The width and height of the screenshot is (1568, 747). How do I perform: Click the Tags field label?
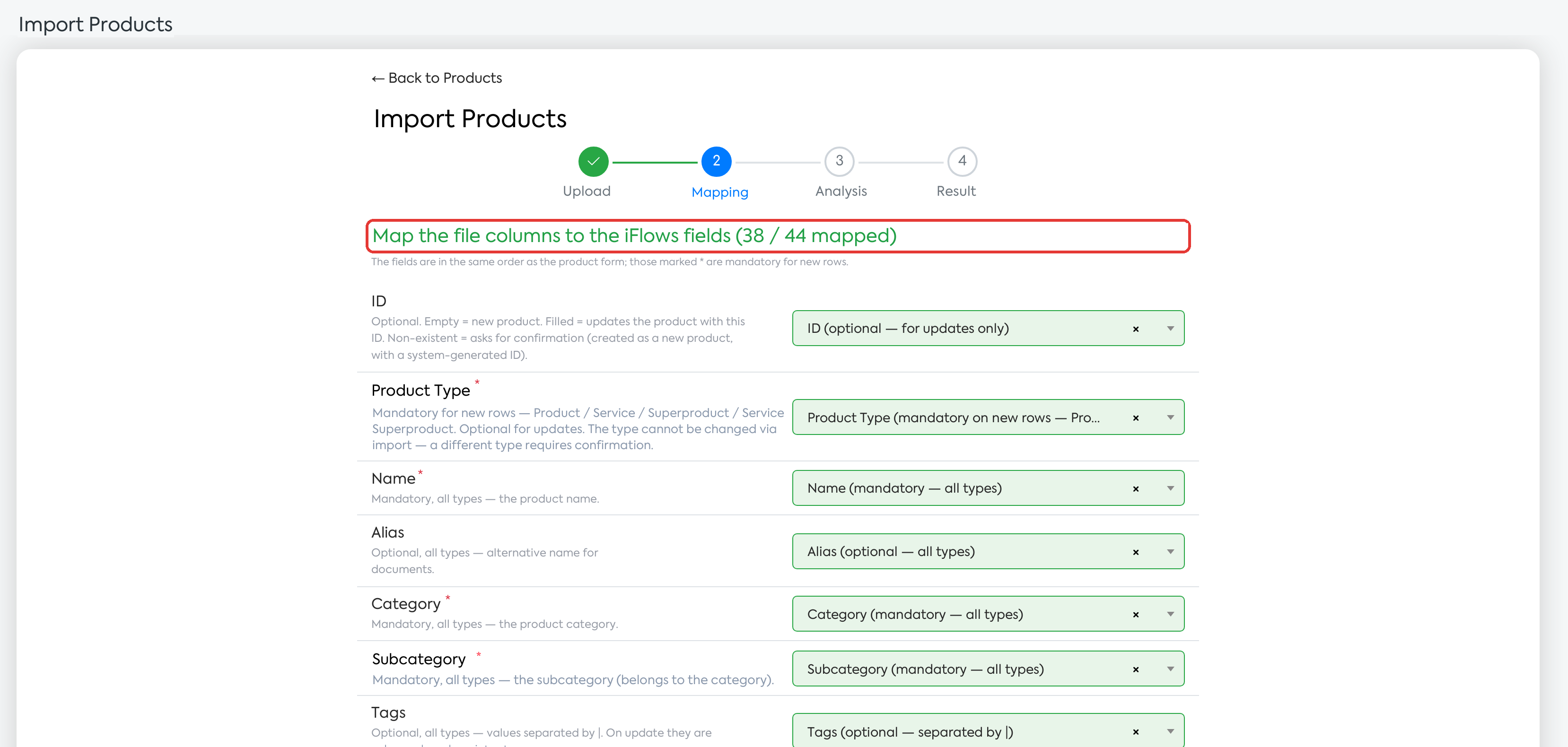point(388,713)
